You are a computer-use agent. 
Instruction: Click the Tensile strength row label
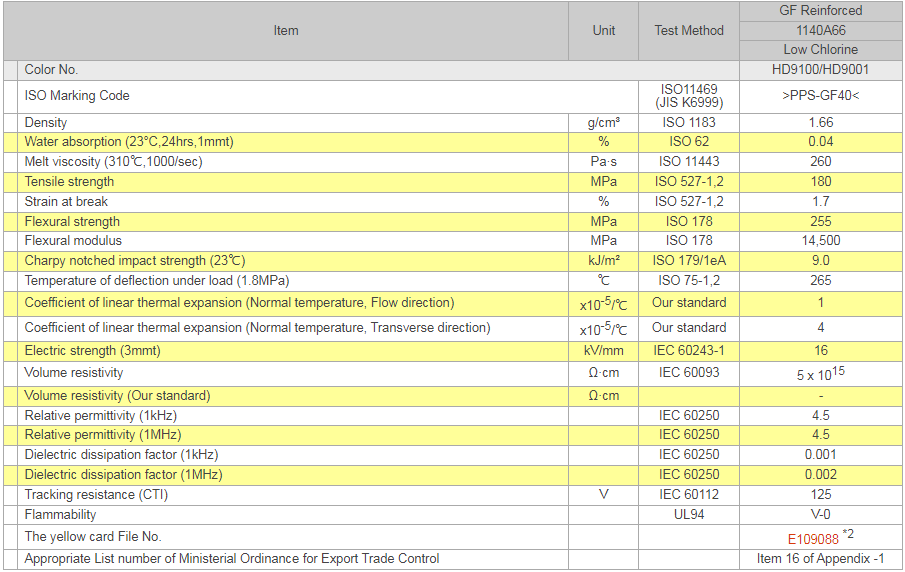(x=69, y=181)
